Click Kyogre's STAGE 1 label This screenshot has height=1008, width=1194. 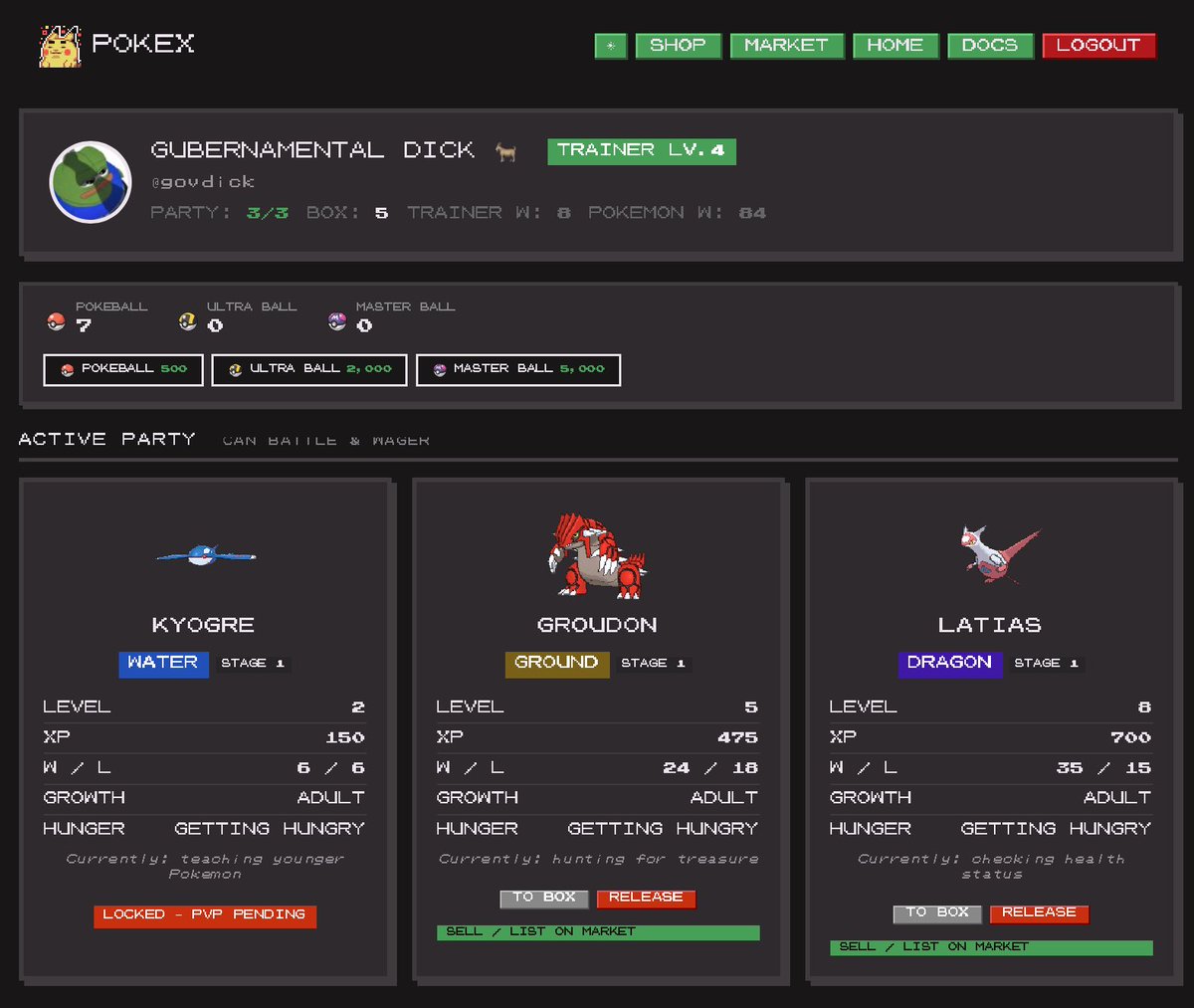[253, 664]
